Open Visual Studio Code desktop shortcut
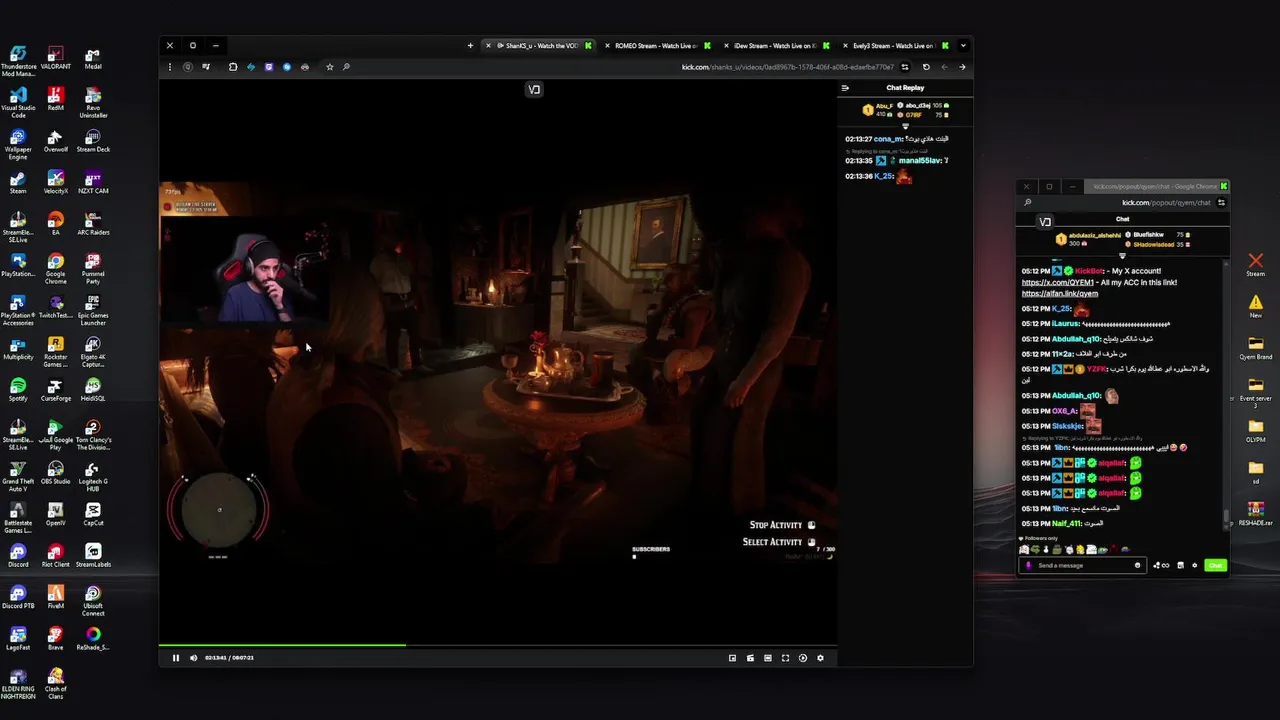The width and height of the screenshot is (1280, 720). pyautogui.click(x=18, y=103)
